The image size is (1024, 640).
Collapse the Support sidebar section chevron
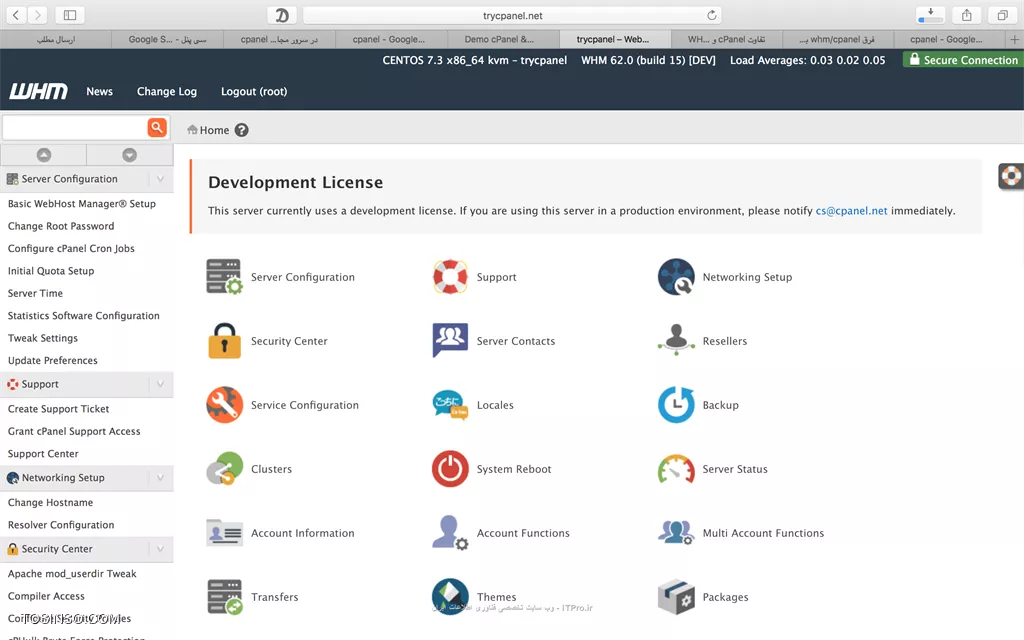tap(160, 384)
